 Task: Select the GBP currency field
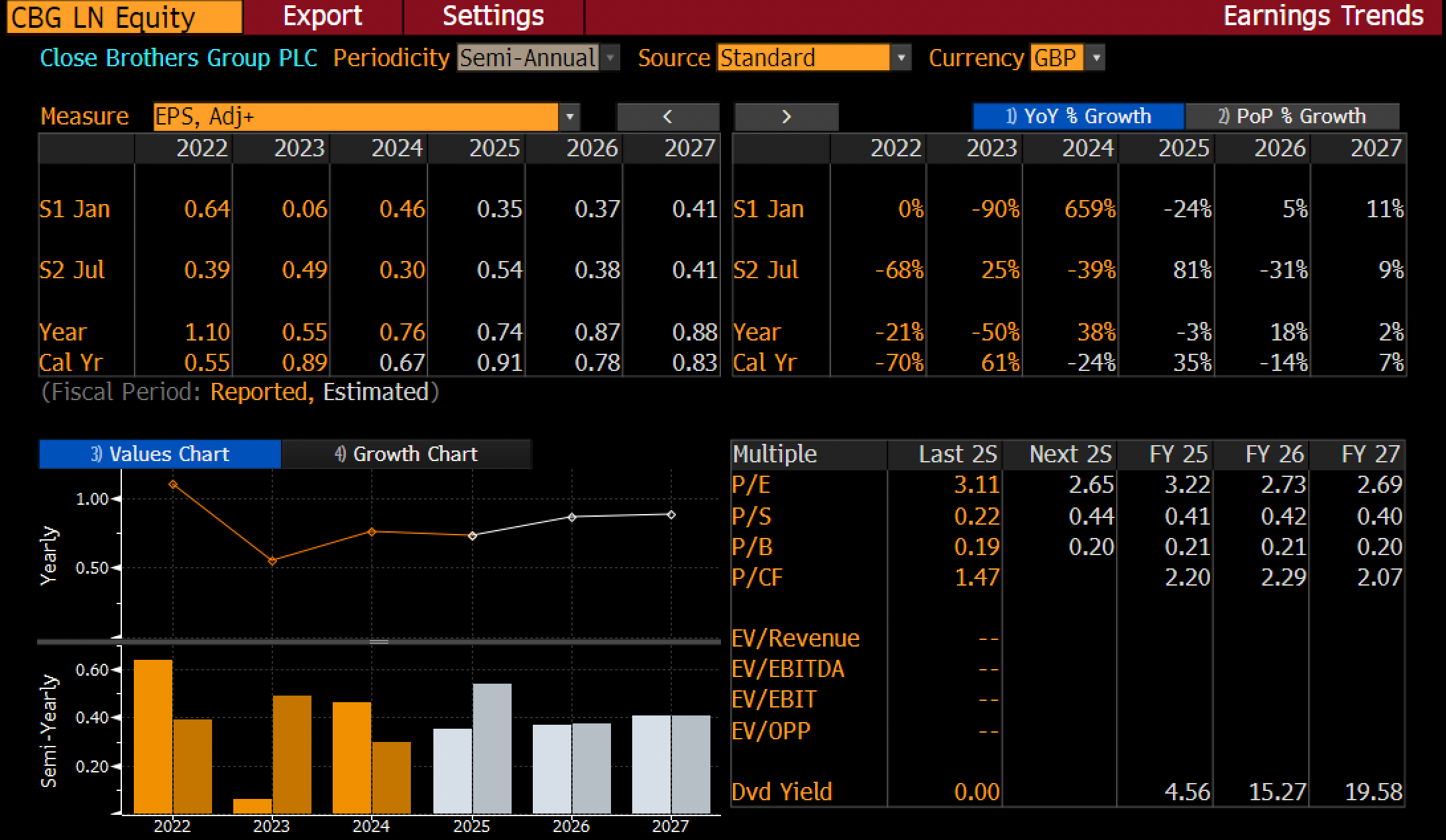pos(1058,58)
